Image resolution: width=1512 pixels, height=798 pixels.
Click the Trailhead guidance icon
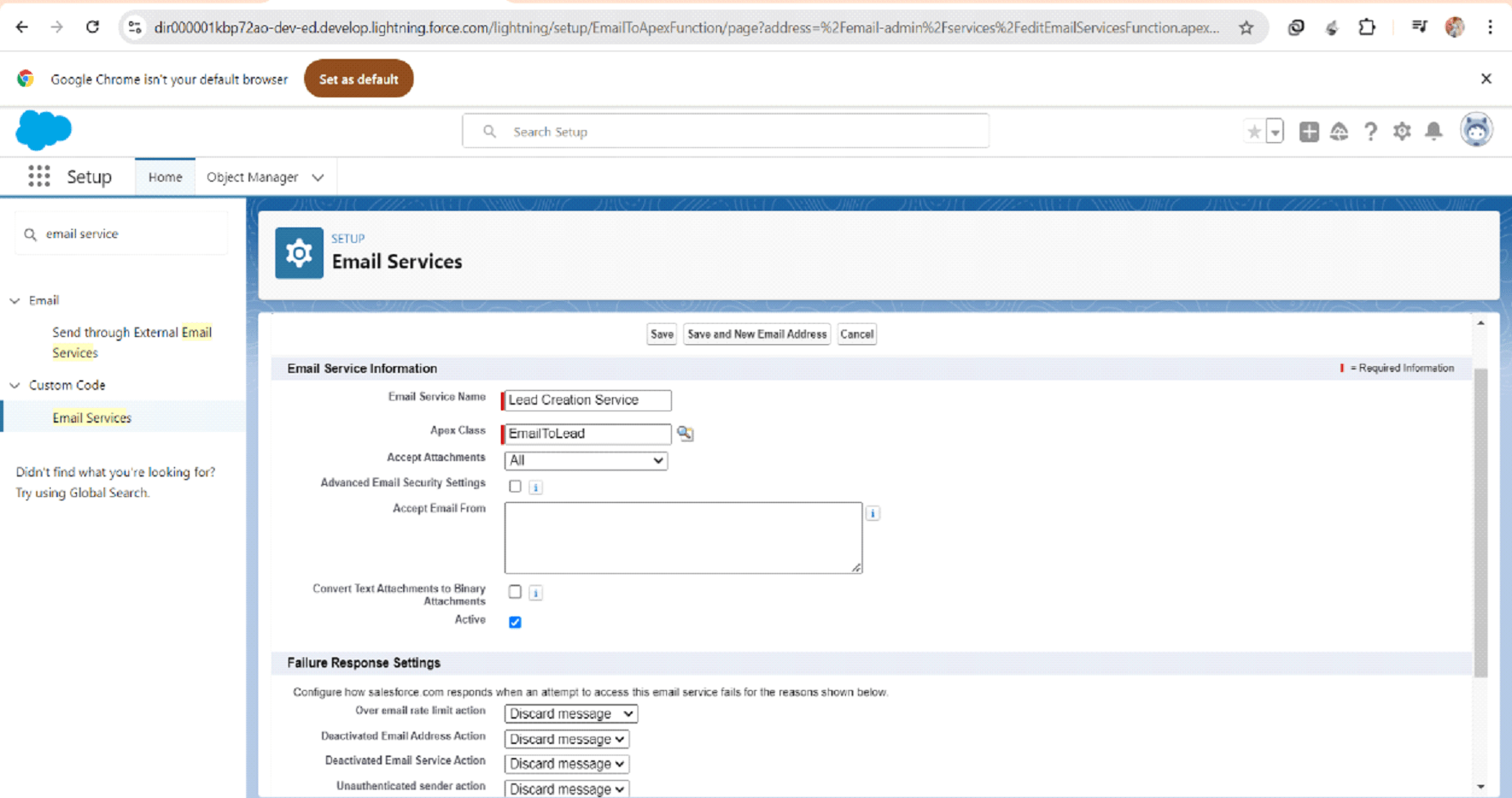1339,132
